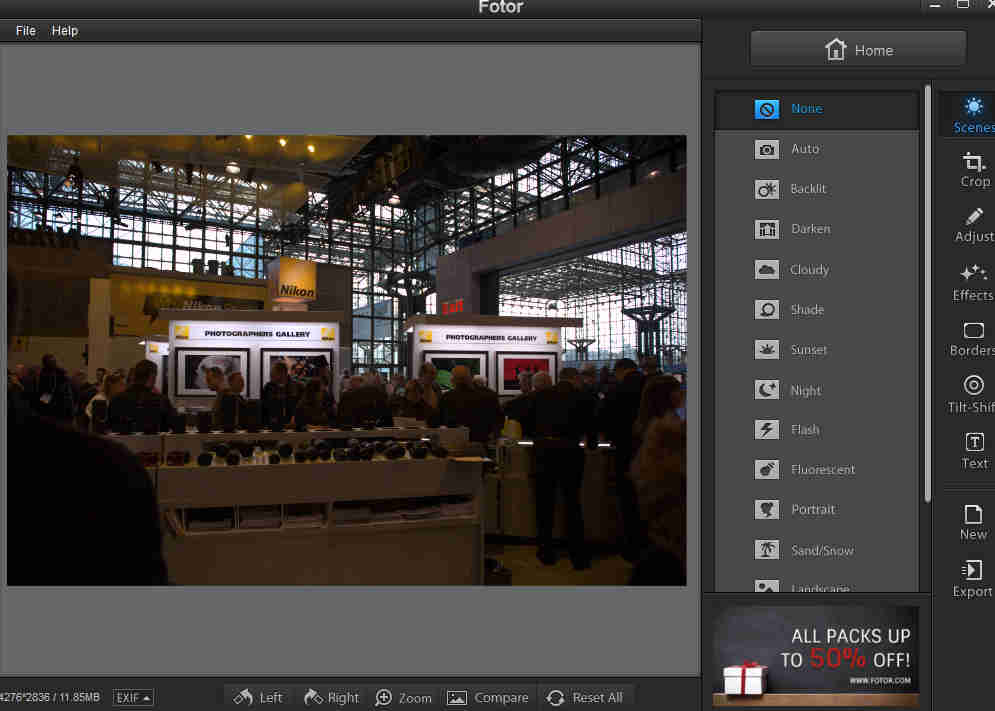Create a New document
This screenshot has width=995, height=711.
[x=973, y=523]
